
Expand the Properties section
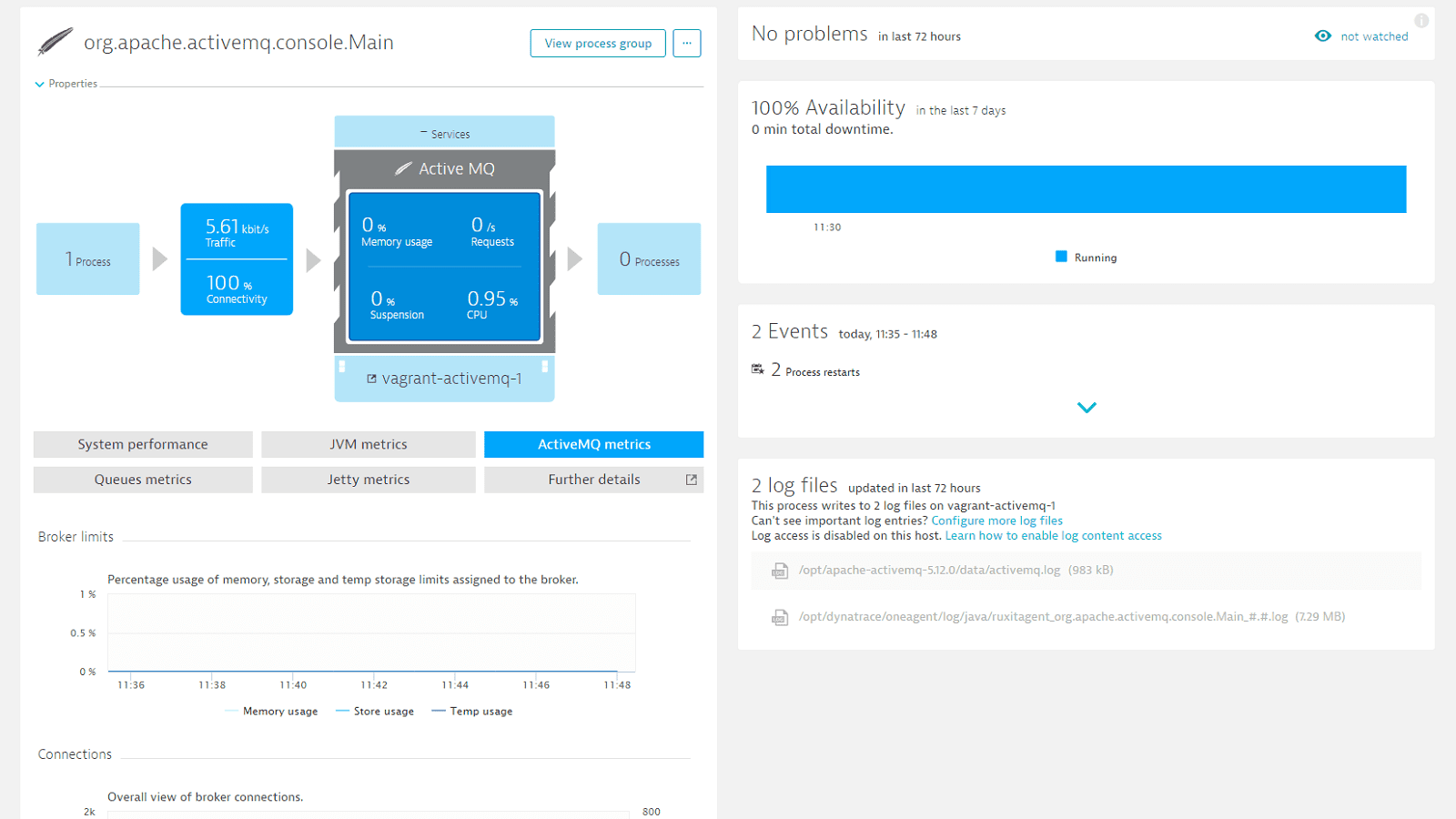[66, 84]
